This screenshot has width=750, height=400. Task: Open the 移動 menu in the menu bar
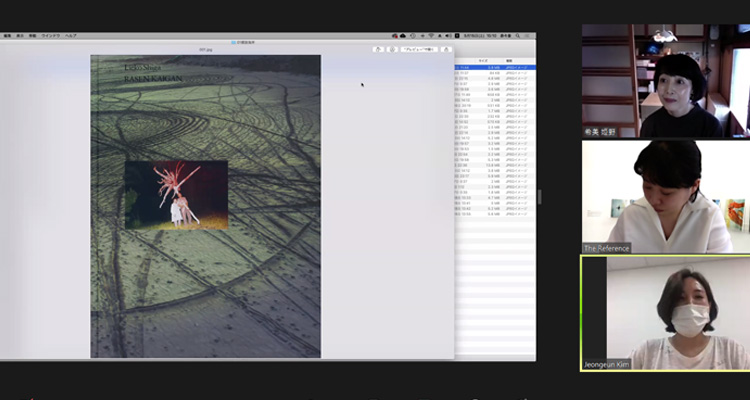pos(33,36)
